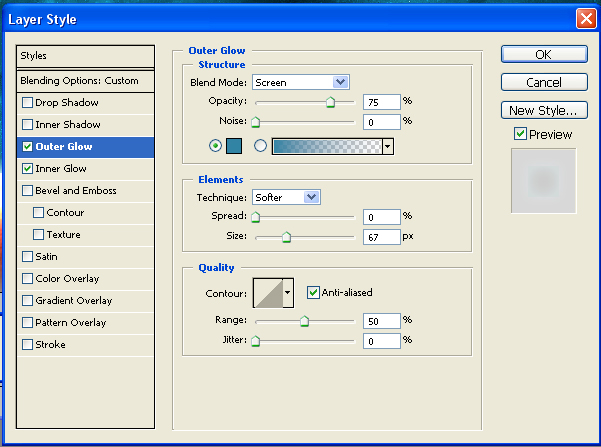Click the Opacity slider handle
This screenshot has width=601, height=447.
coord(330,102)
